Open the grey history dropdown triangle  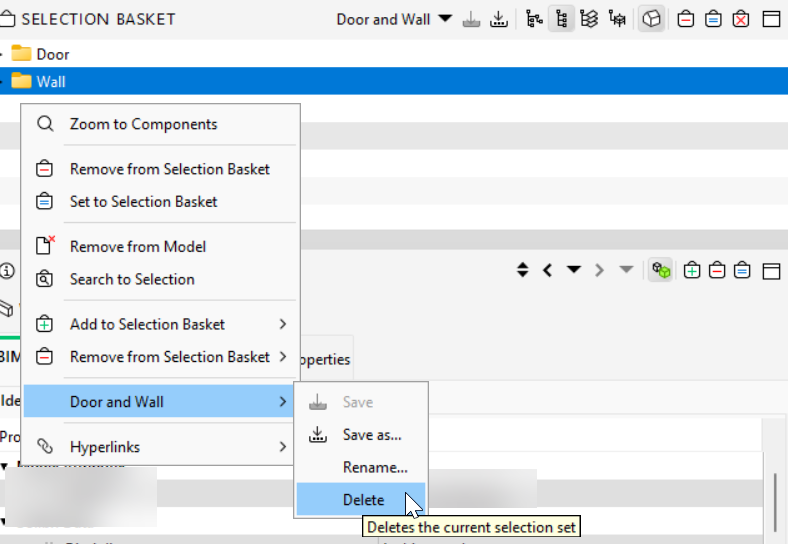click(626, 269)
